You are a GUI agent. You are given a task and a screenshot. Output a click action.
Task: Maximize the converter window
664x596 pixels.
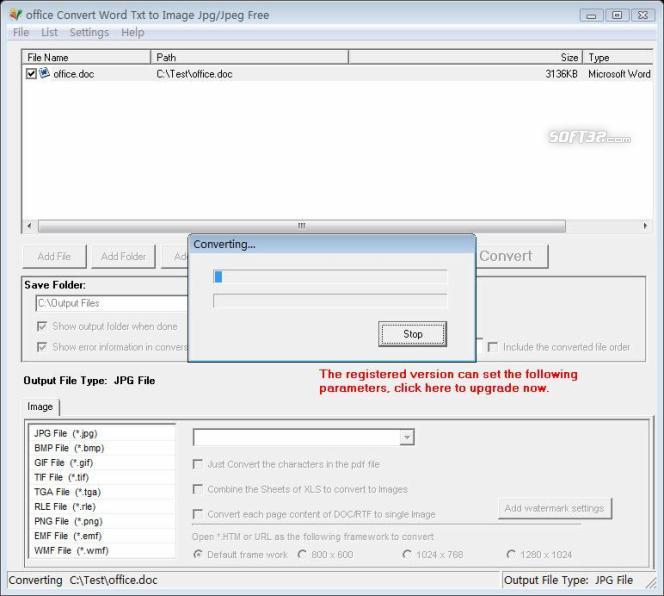click(x=617, y=15)
